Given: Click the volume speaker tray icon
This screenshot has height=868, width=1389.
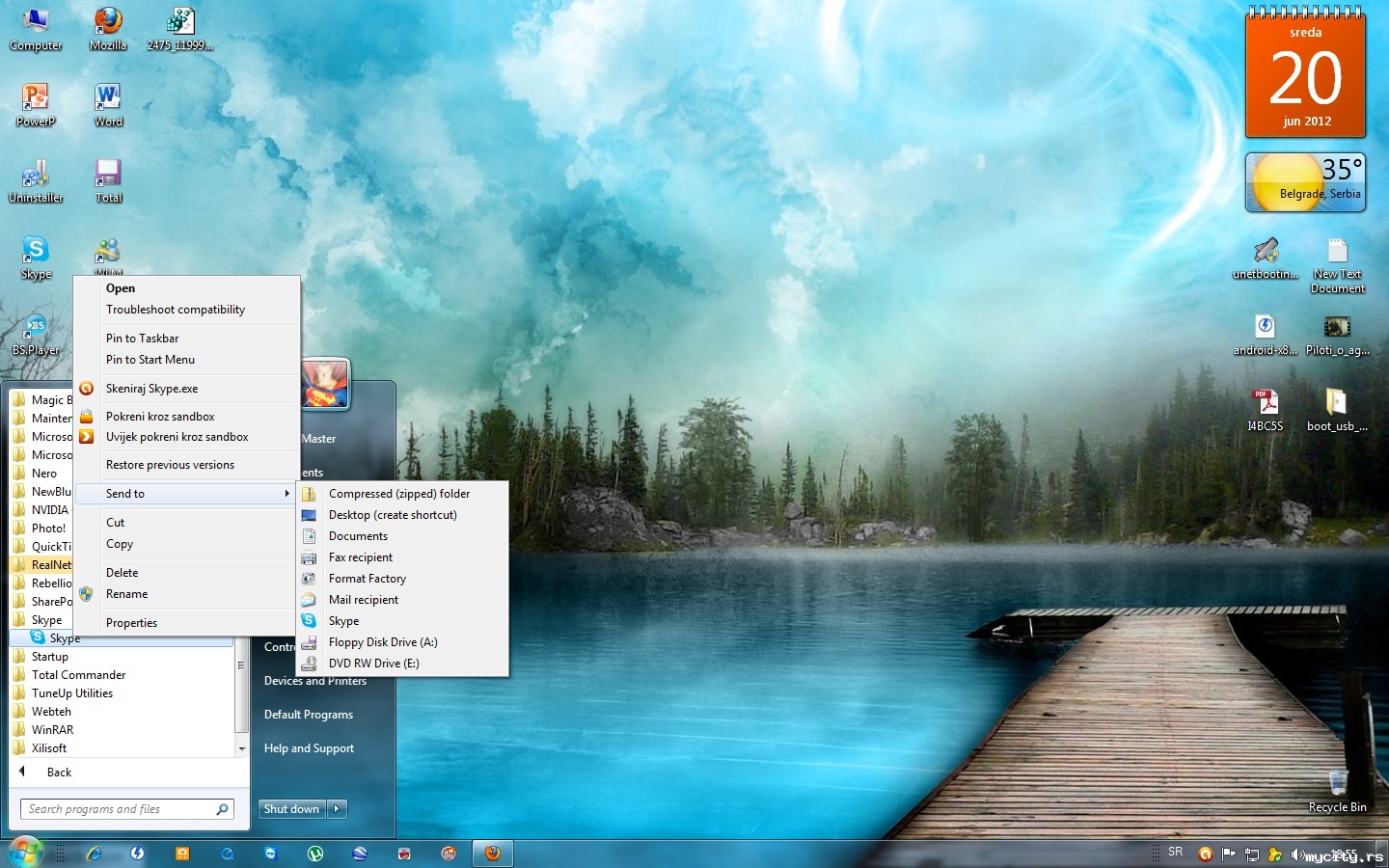Looking at the screenshot, I should click(1297, 854).
